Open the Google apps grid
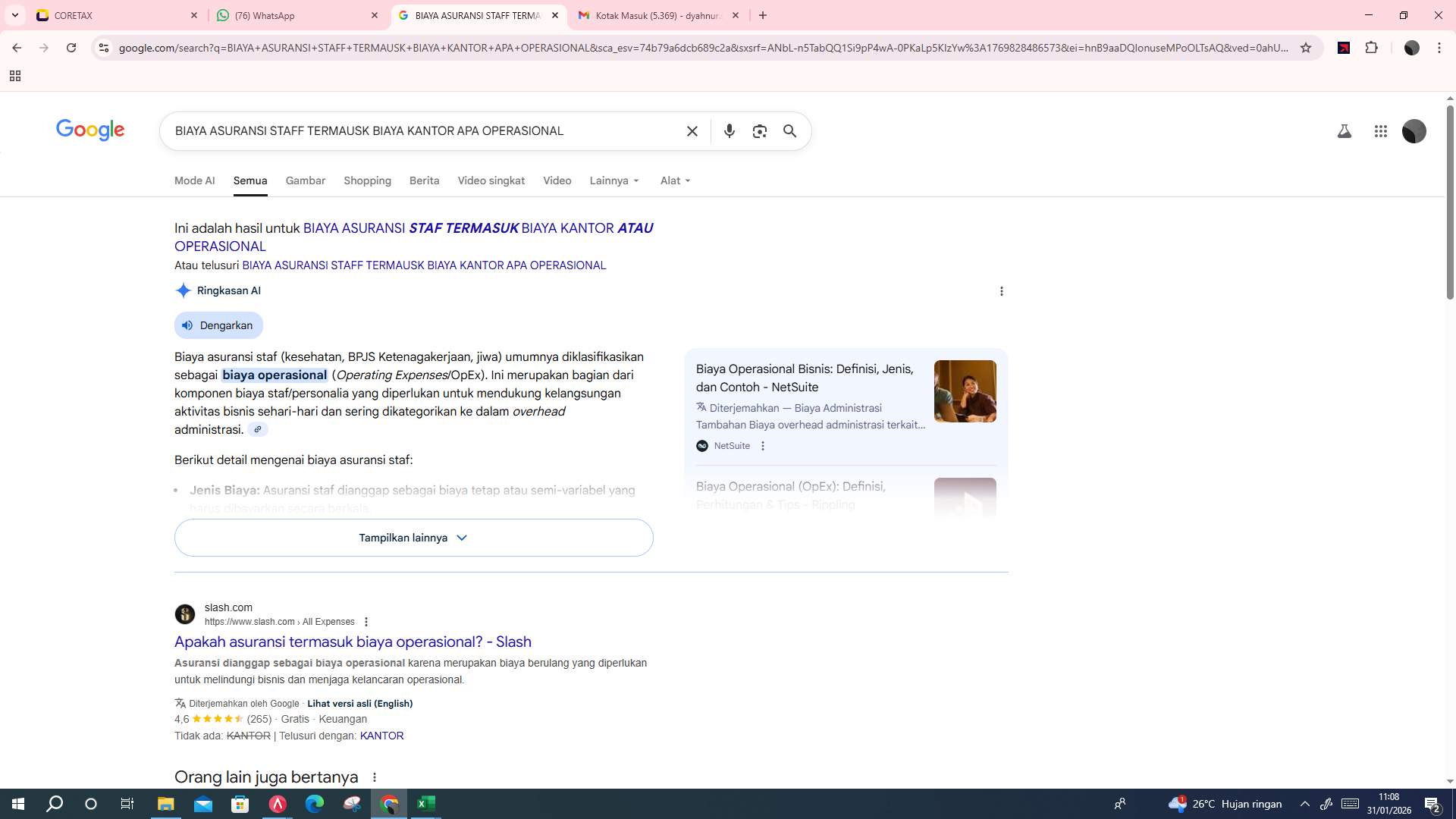The height and width of the screenshot is (819, 1456). click(x=1380, y=131)
